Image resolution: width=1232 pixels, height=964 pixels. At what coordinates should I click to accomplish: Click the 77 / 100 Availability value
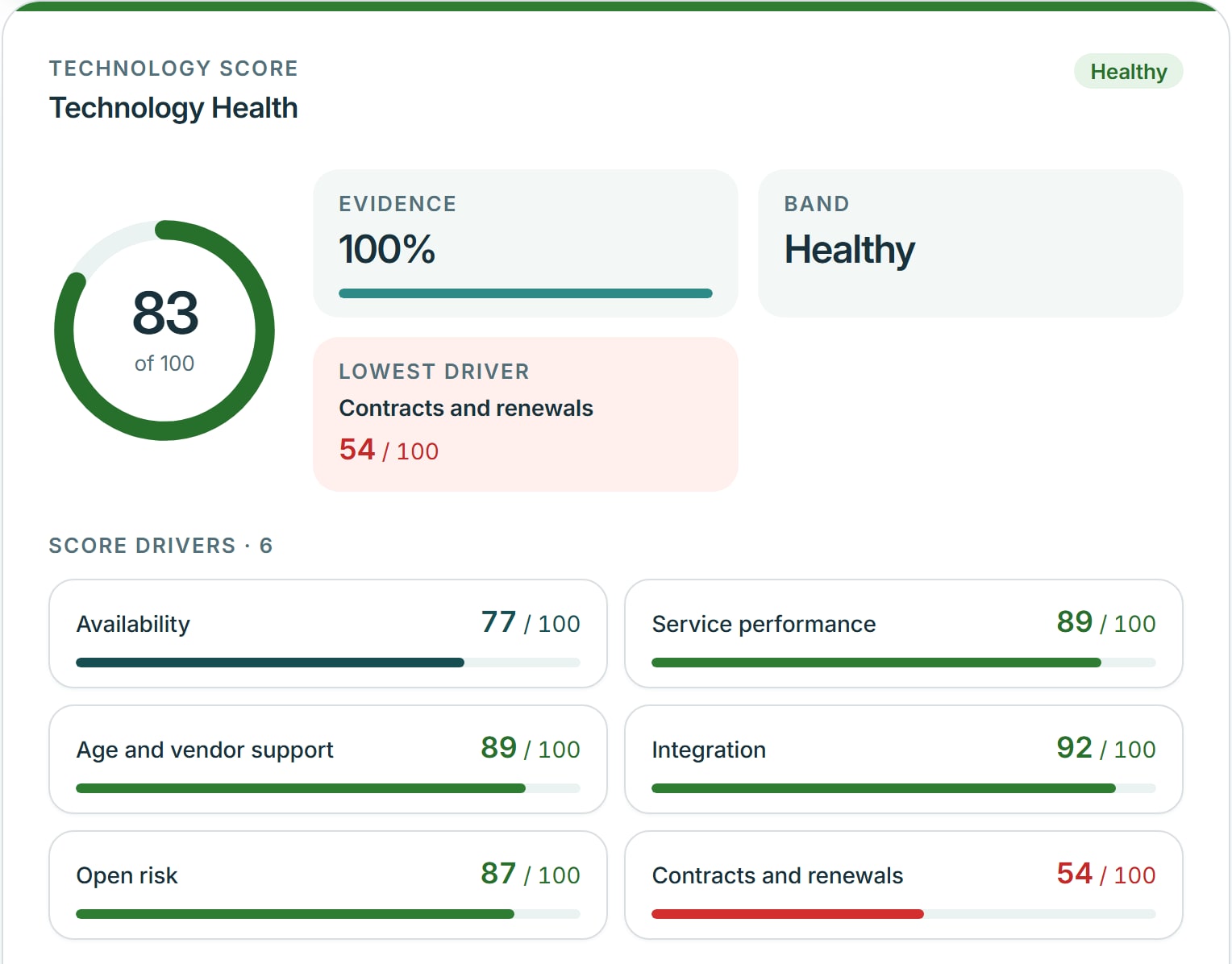coord(531,622)
